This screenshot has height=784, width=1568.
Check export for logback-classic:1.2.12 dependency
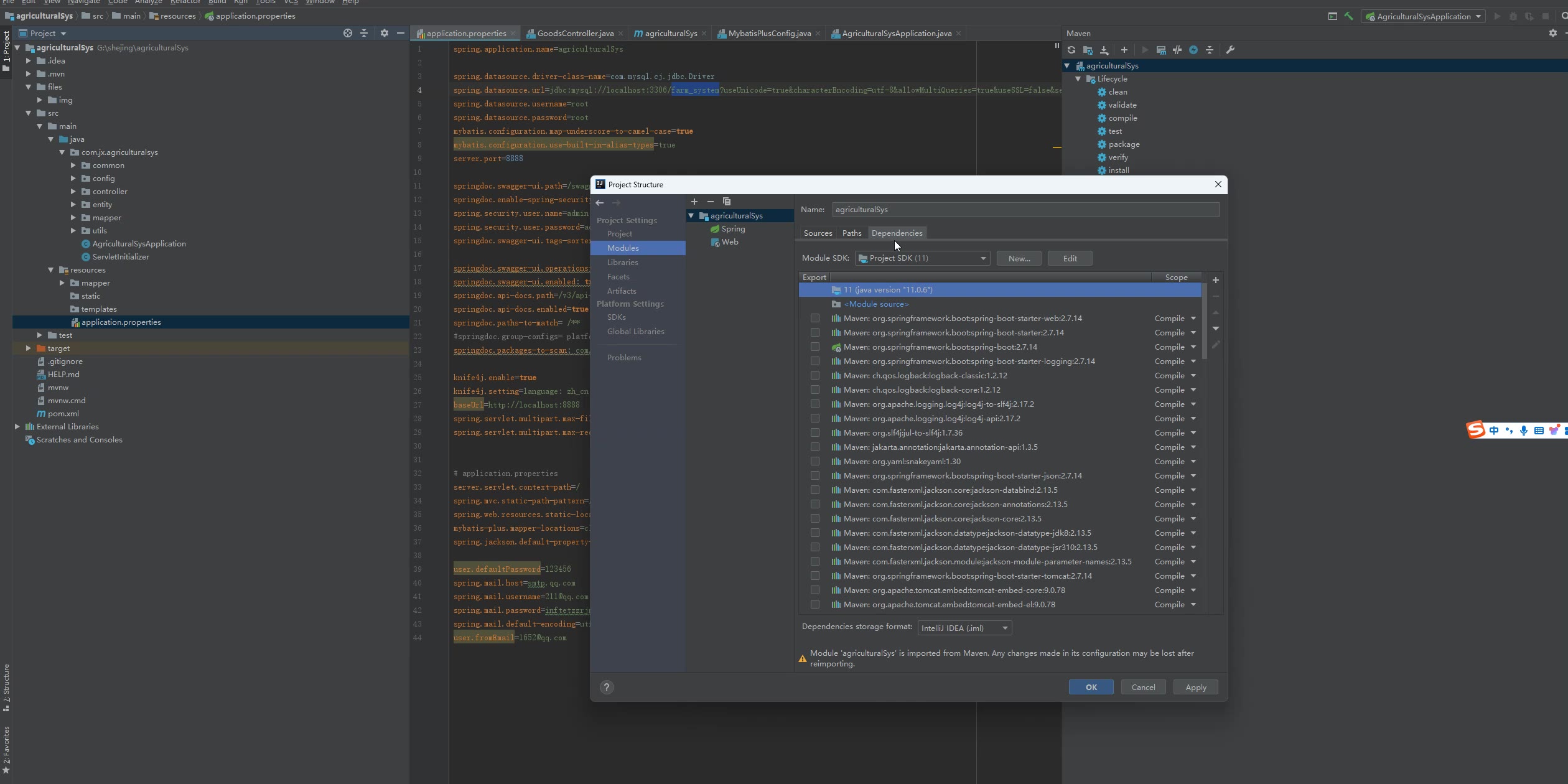tap(815, 376)
